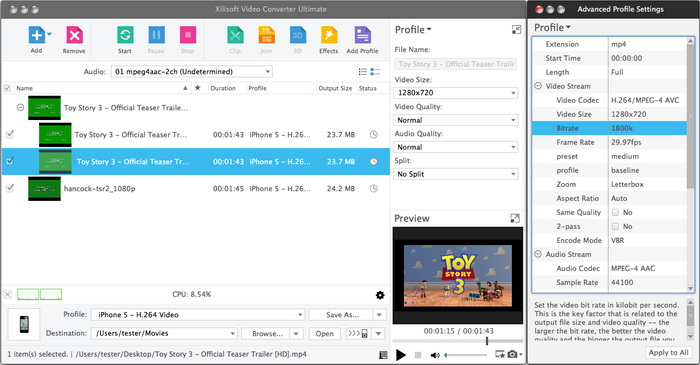700x365 pixels.
Task: Stop the preview playback
Action: point(418,355)
